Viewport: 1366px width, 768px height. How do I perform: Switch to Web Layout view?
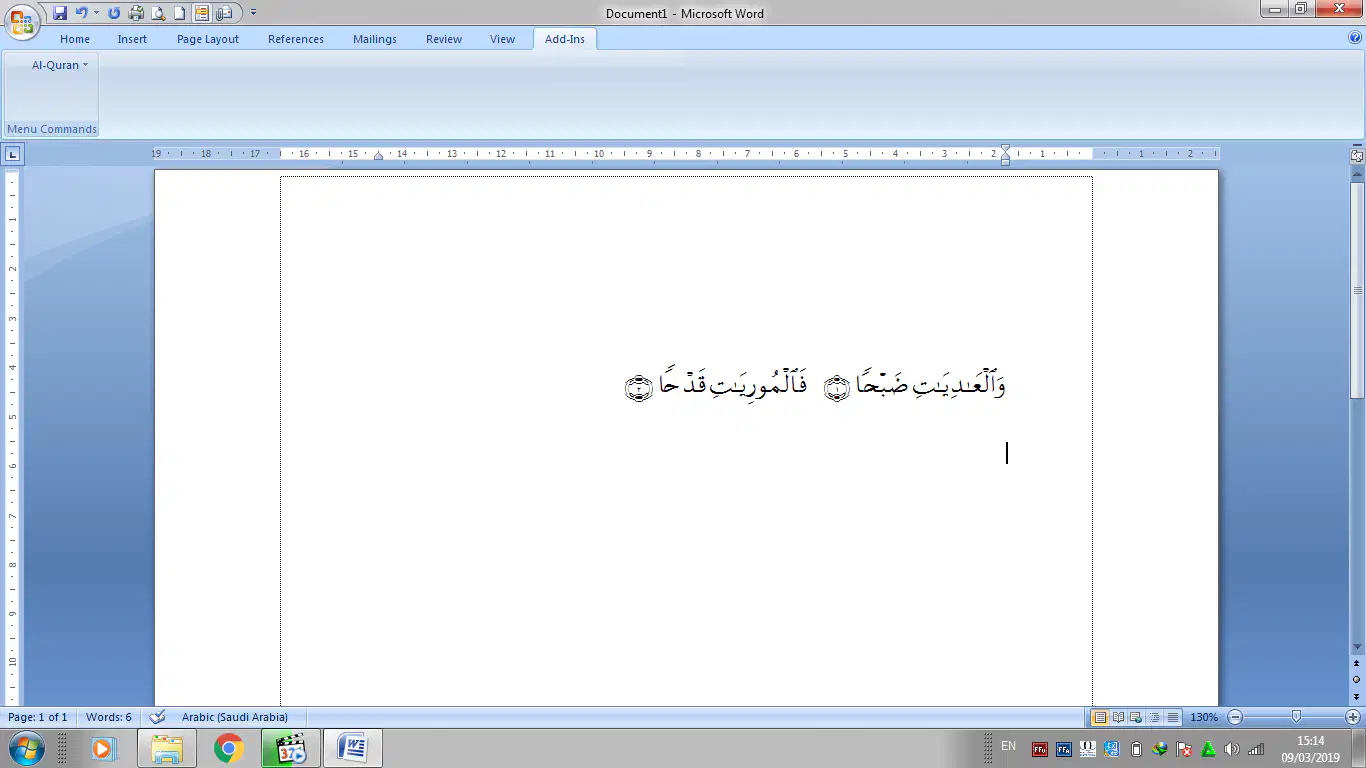[1136, 717]
